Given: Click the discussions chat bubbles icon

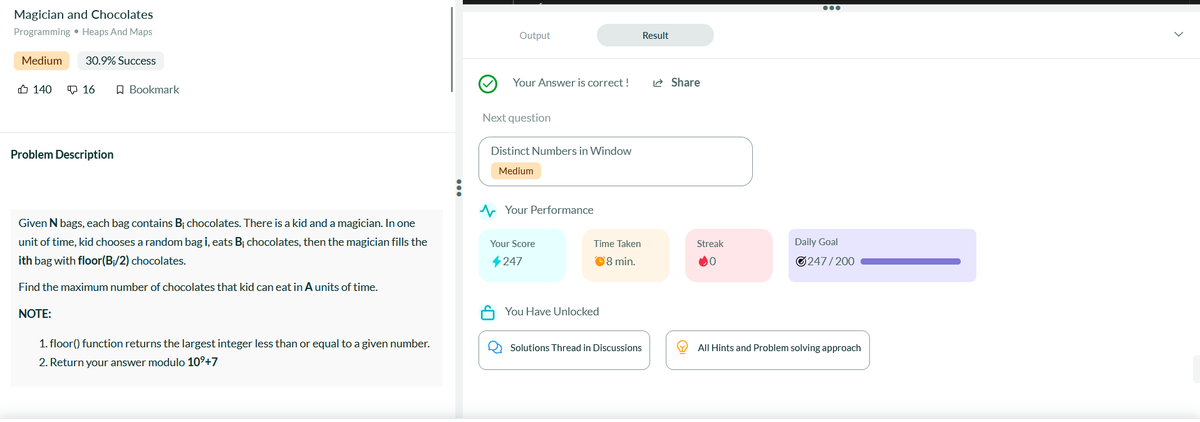Looking at the screenshot, I should 495,348.
